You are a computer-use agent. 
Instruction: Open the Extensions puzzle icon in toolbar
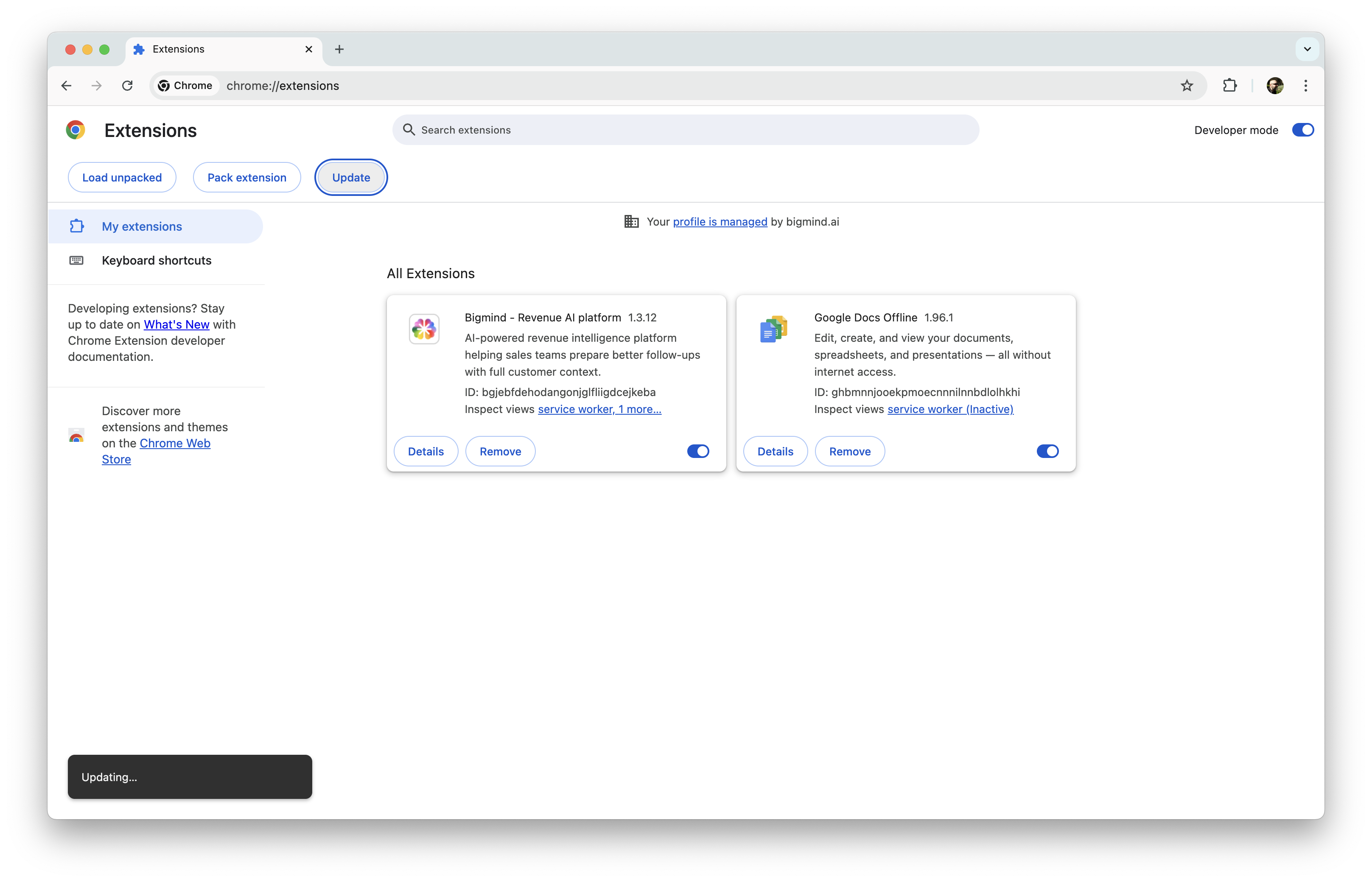(x=1229, y=86)
